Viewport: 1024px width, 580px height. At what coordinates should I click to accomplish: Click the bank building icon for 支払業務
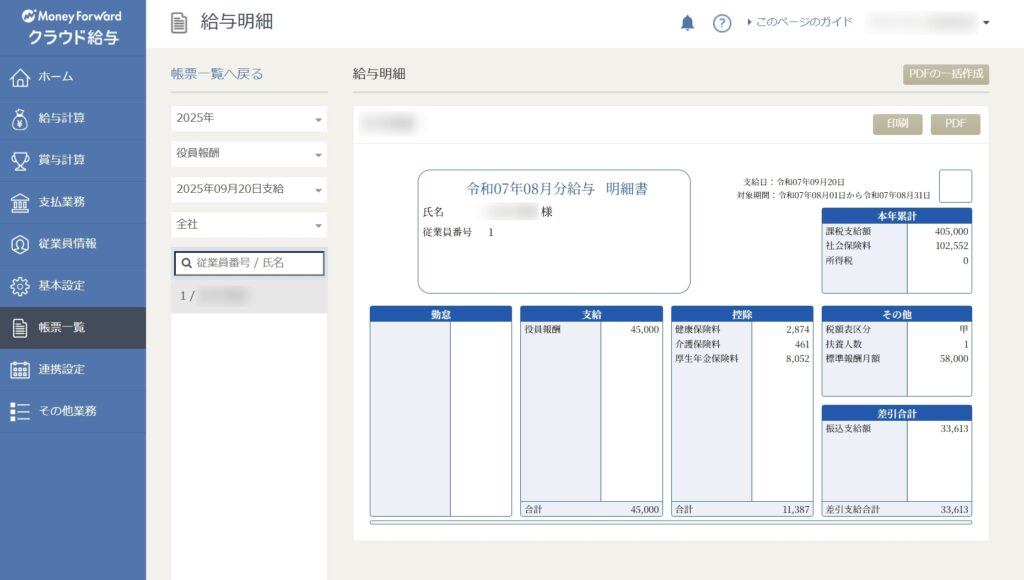20,202
